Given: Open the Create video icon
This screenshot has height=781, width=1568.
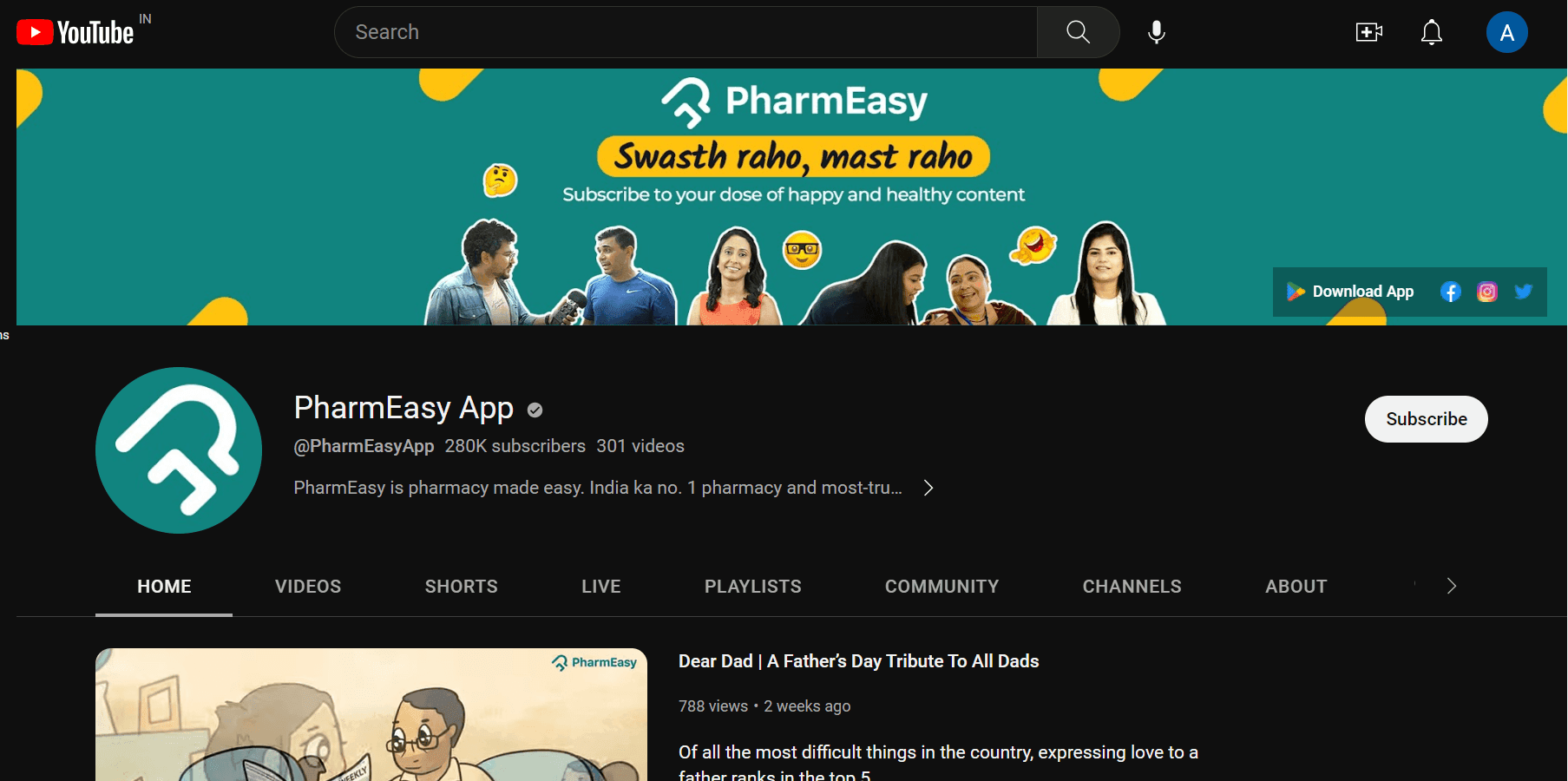Looking at the screenshot, I should tap(1368, 31).
